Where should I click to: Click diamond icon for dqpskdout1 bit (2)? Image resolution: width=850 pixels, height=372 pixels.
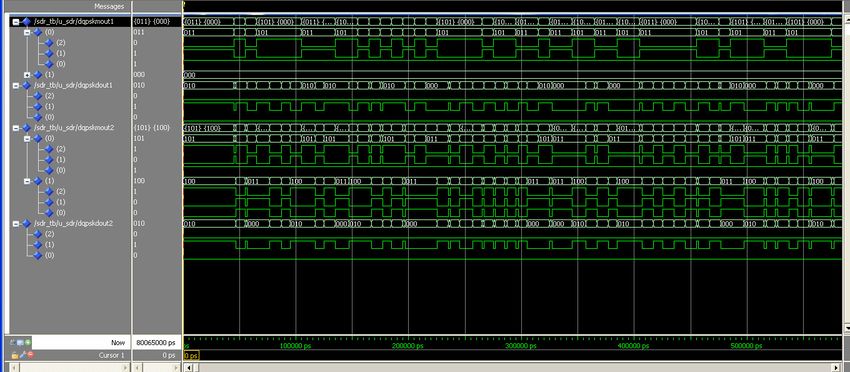(37, 95)
